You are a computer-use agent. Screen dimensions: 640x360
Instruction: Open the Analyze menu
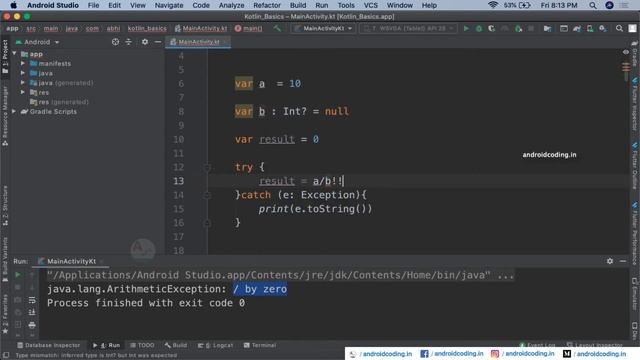231,5
